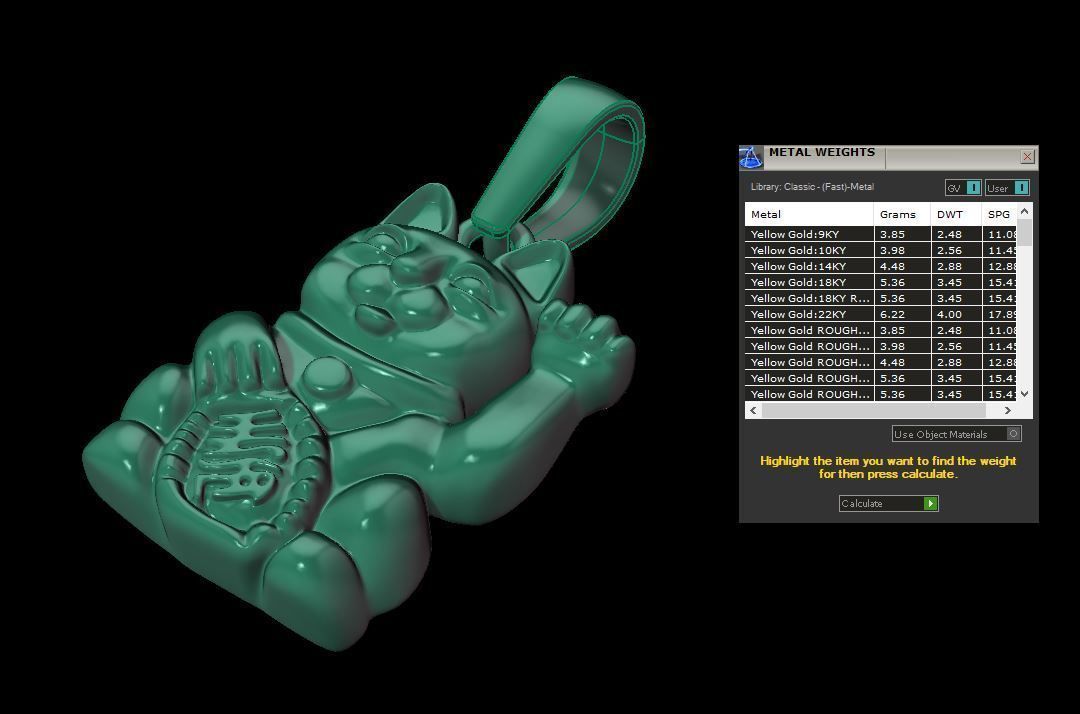
Task: Click the DWT column header
Action: coord(955,214)
